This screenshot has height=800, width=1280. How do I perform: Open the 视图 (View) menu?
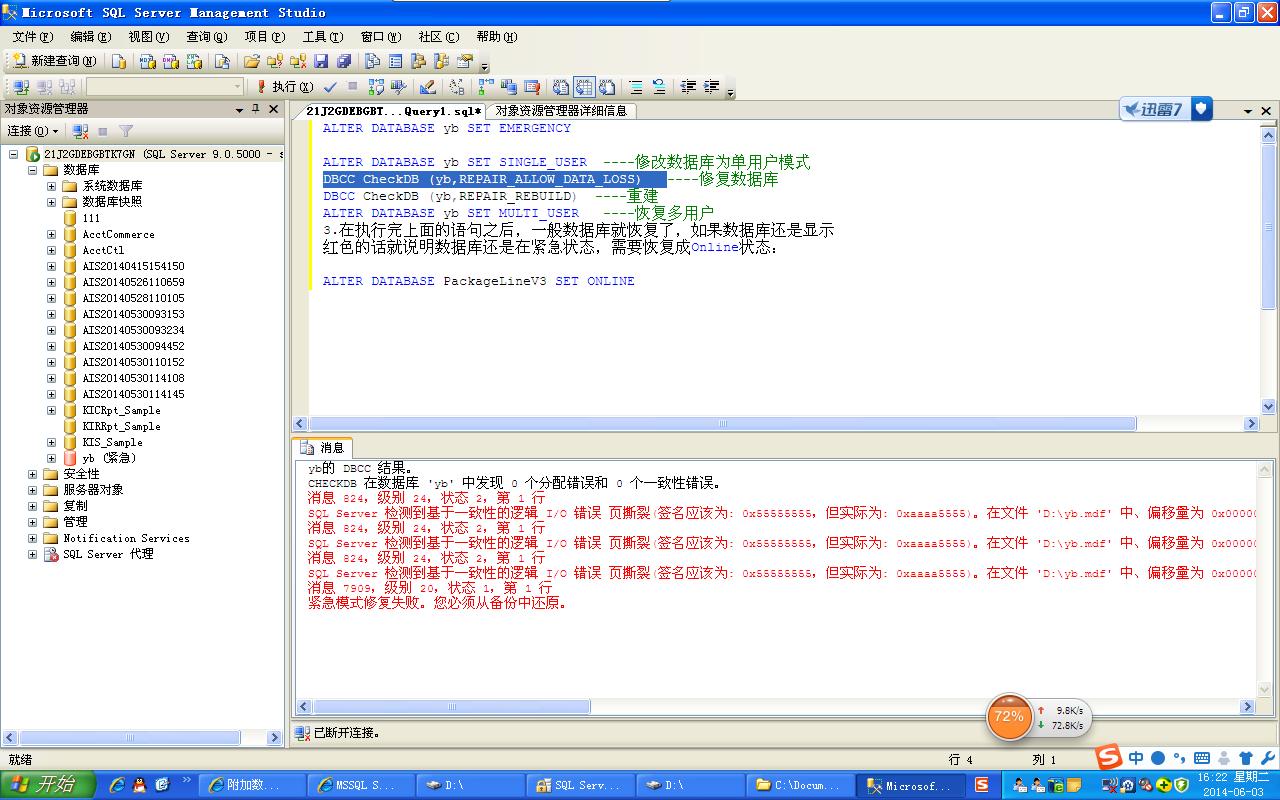[x=148, y=37]
